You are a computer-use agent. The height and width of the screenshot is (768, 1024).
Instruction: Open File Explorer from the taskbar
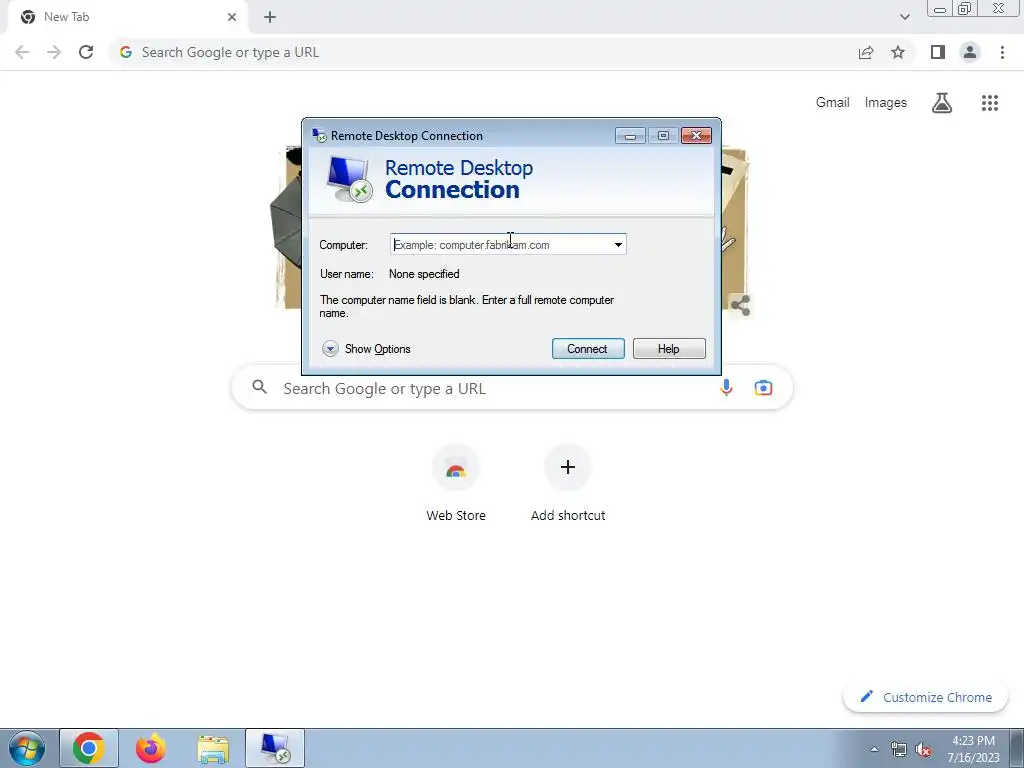point(213,748)
